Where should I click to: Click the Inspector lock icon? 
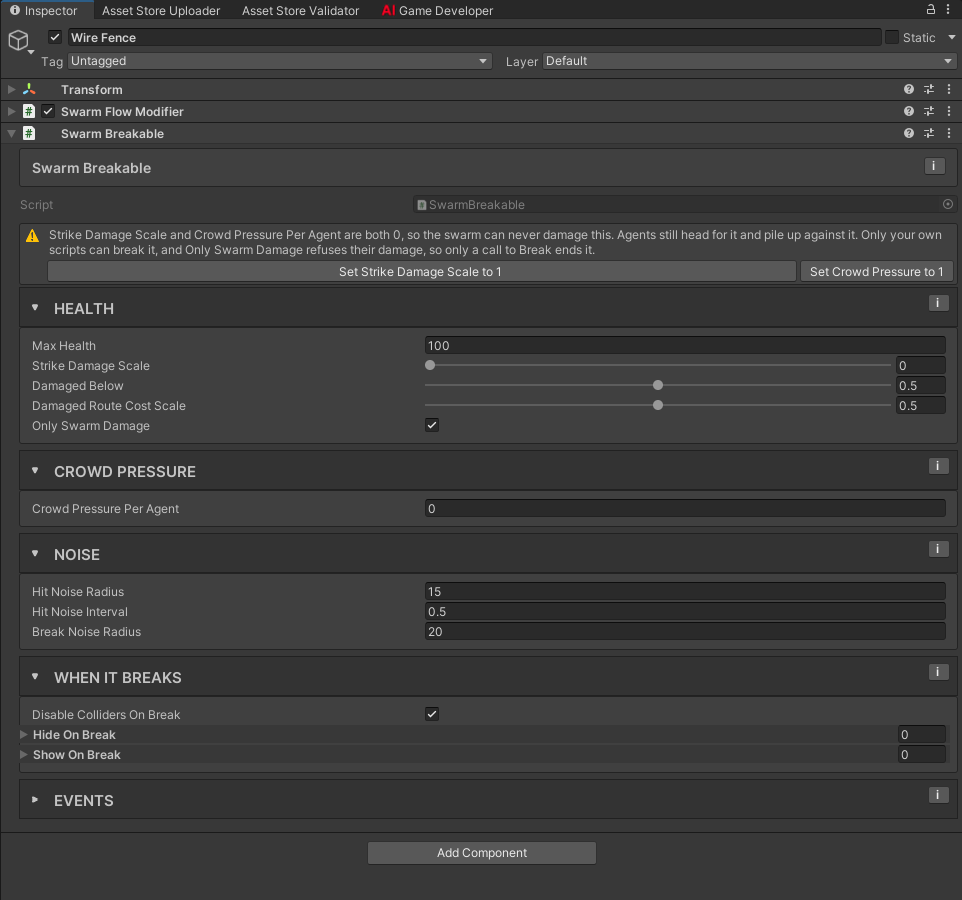(931, 9)
